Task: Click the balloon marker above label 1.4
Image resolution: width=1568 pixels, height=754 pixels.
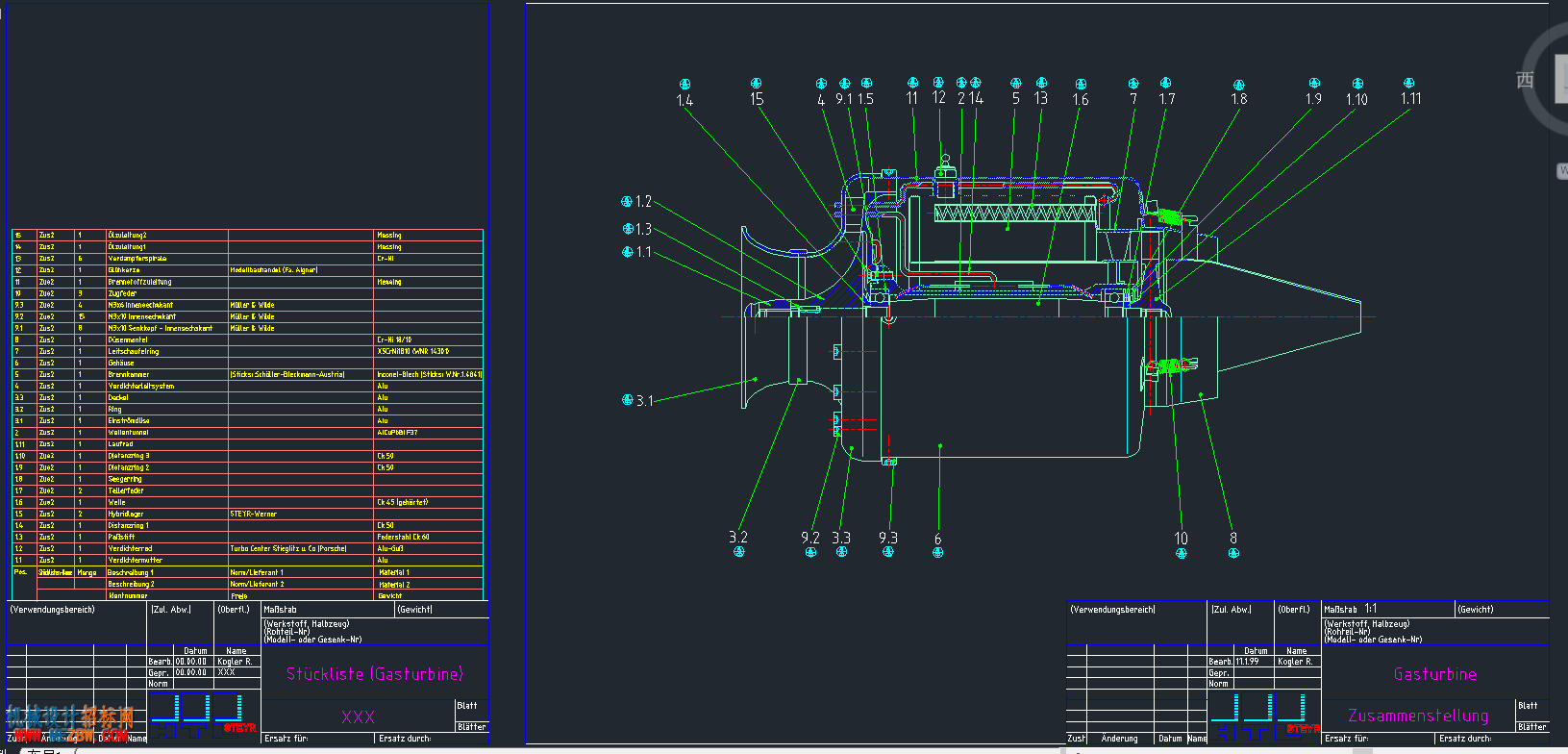Action: point(684,85)
